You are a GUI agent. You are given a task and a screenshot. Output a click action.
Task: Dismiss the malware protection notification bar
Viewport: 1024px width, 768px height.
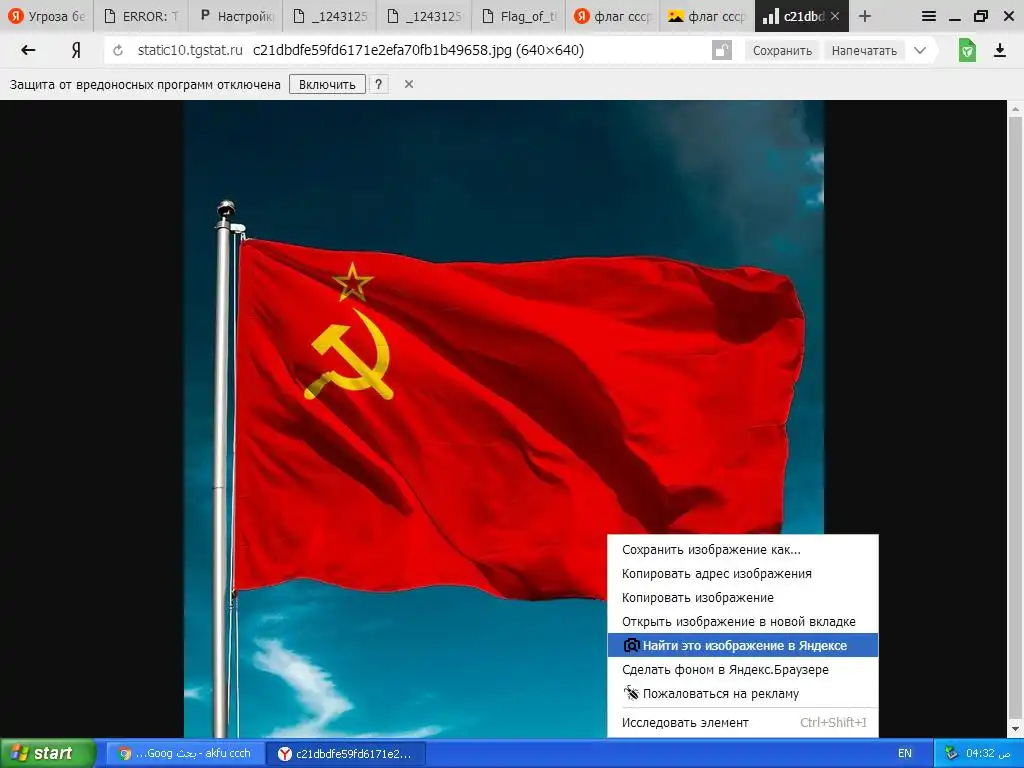(409, 84)
